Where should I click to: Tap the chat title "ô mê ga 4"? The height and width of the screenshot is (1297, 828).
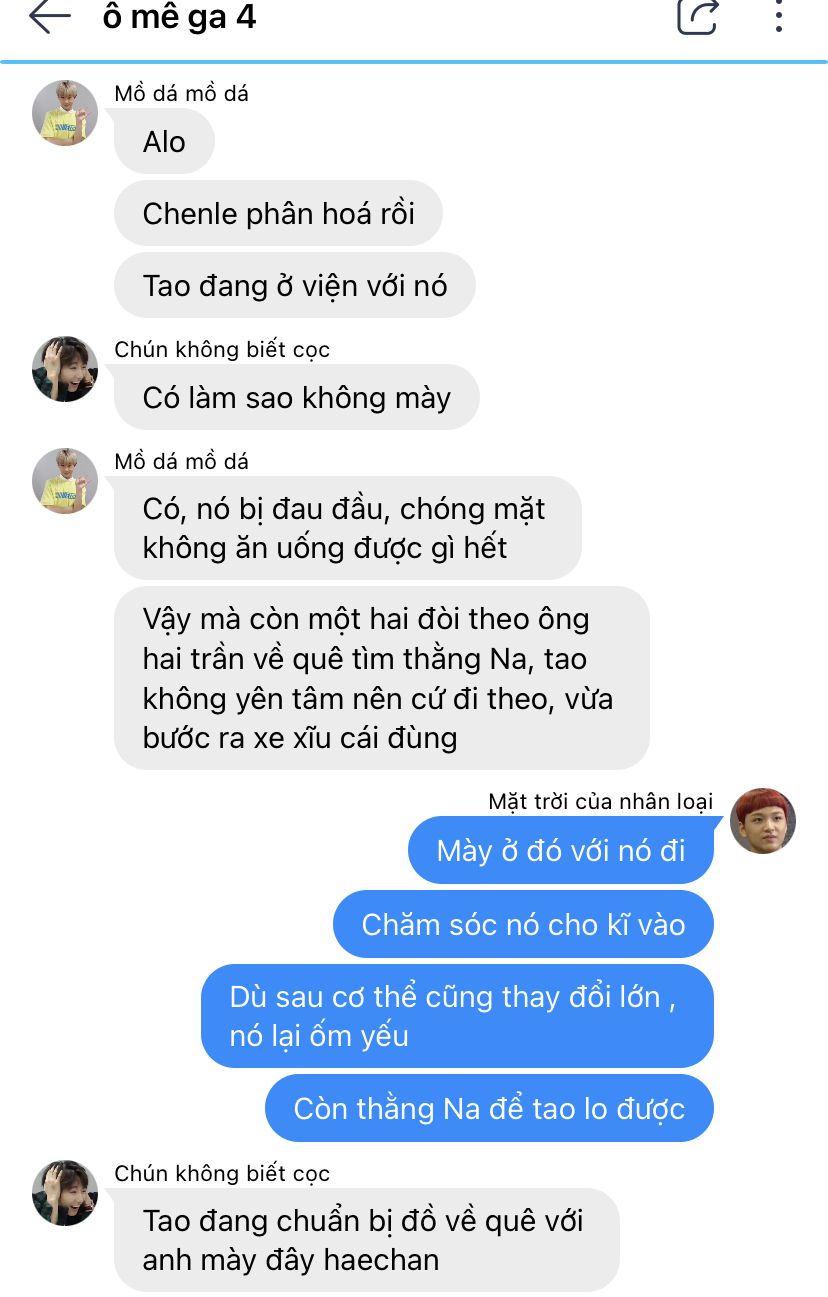[179, 17]
